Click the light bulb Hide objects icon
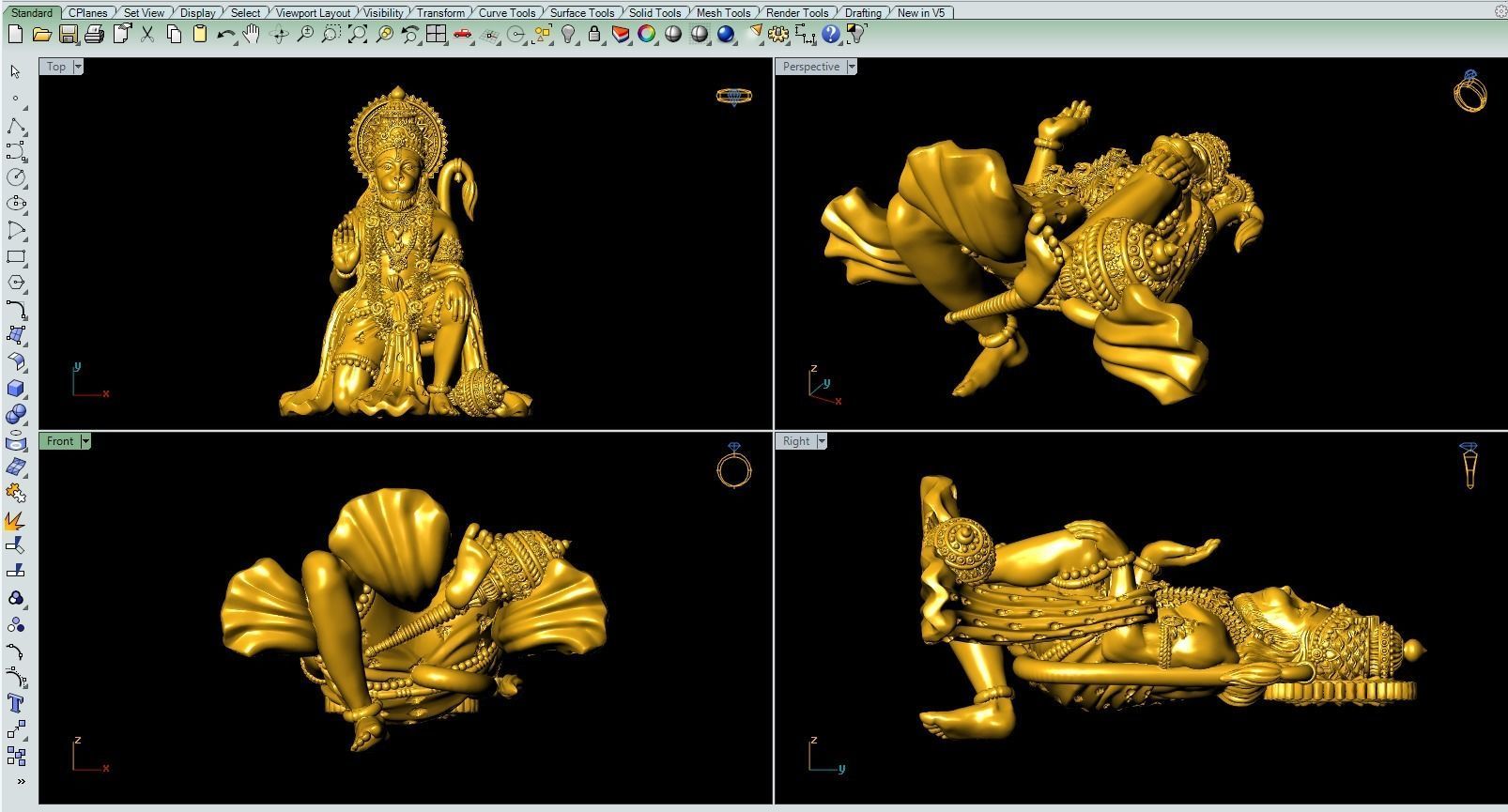Viewport: 1508px width, 812px height. coord(568,34)
